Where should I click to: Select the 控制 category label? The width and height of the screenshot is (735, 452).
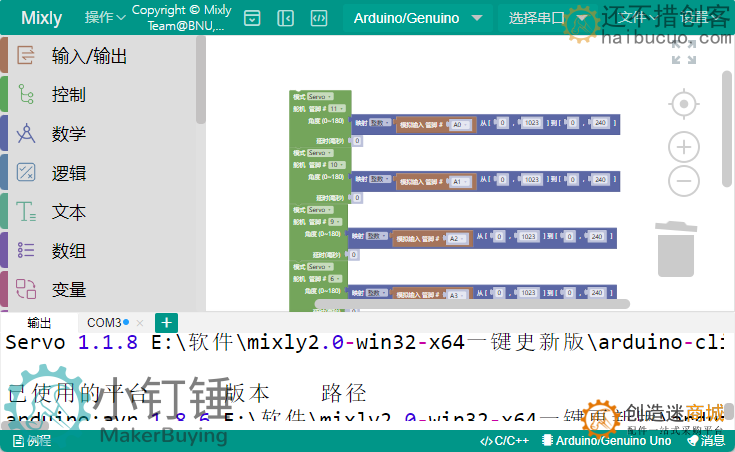click(69, 95)
